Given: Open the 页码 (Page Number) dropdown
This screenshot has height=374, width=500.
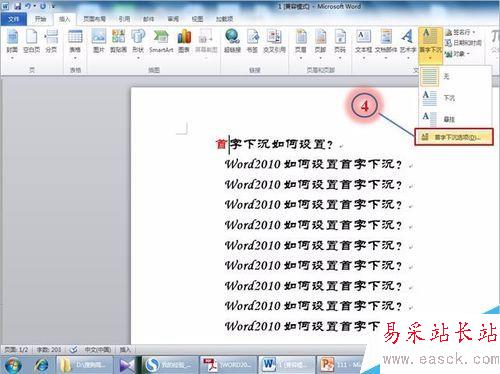Looking at the screenshot, I should [340, 43].
